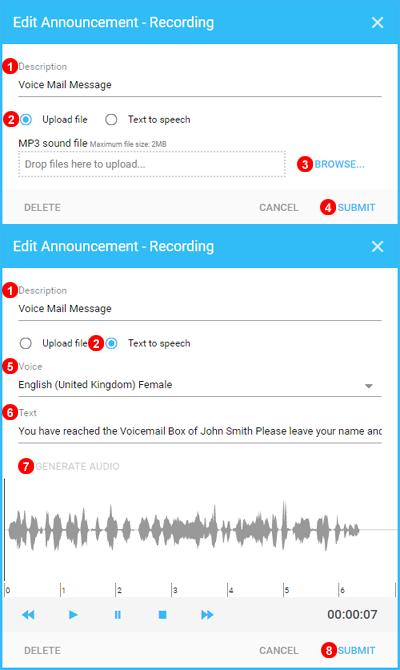Close the lower Edit Announcement dialog

click(377, 246)
